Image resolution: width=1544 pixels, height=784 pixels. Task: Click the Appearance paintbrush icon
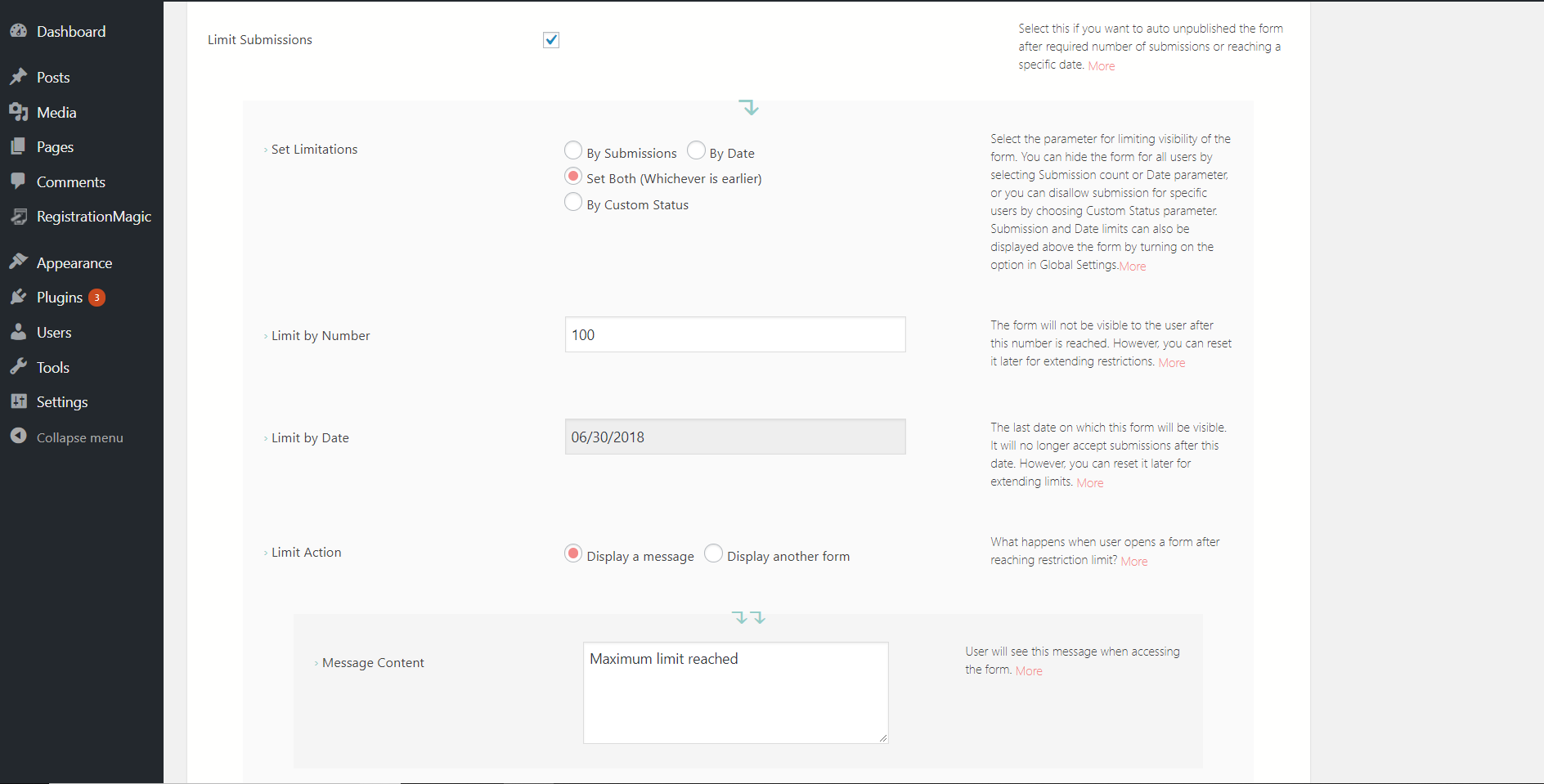click(19, 262)
